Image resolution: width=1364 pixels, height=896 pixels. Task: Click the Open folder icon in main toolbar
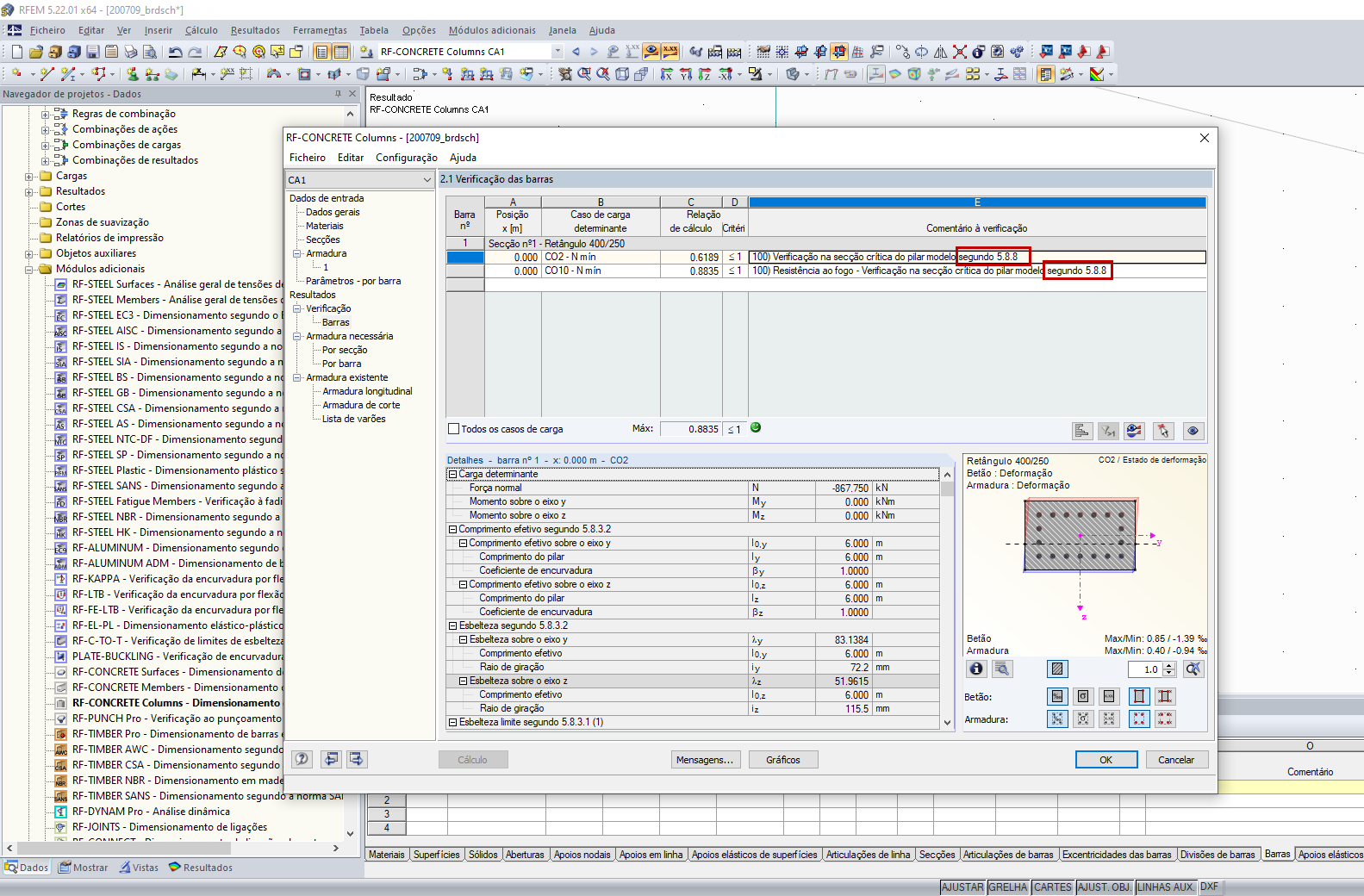pyautogui.click(x=35, y=52)
